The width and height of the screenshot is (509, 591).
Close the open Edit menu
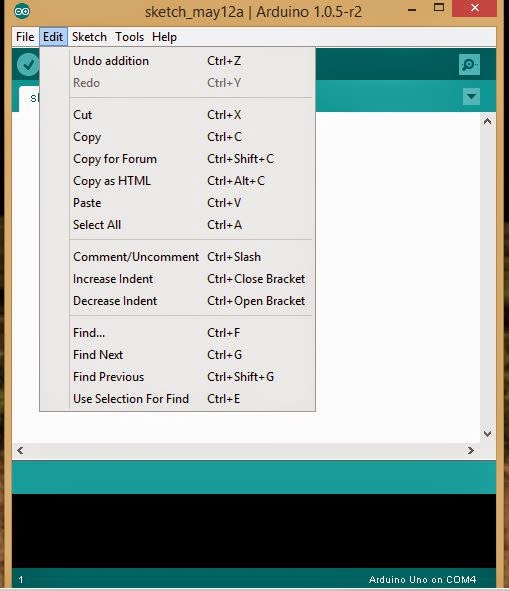tap(53, 37)
